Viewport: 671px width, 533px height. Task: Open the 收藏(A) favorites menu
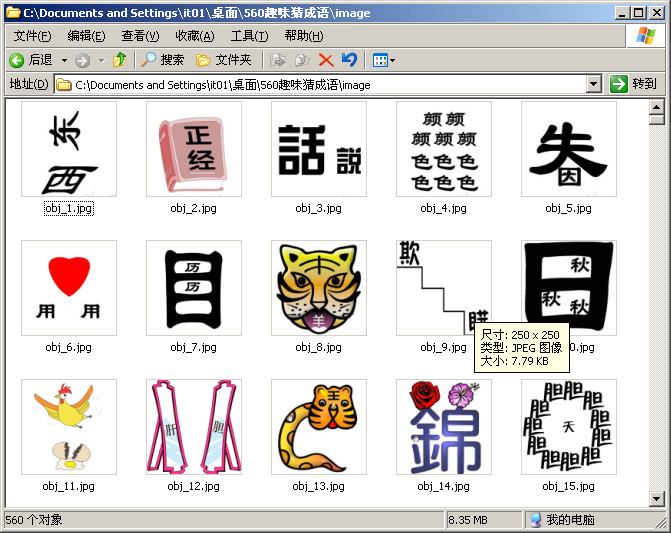click(194, 36)
